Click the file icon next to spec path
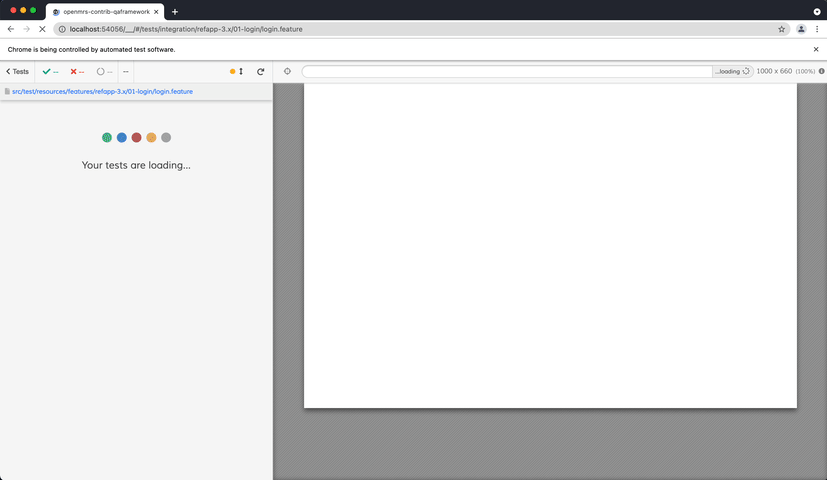Image resolution: width=827 pixels, height=480 pixels. 7,91
